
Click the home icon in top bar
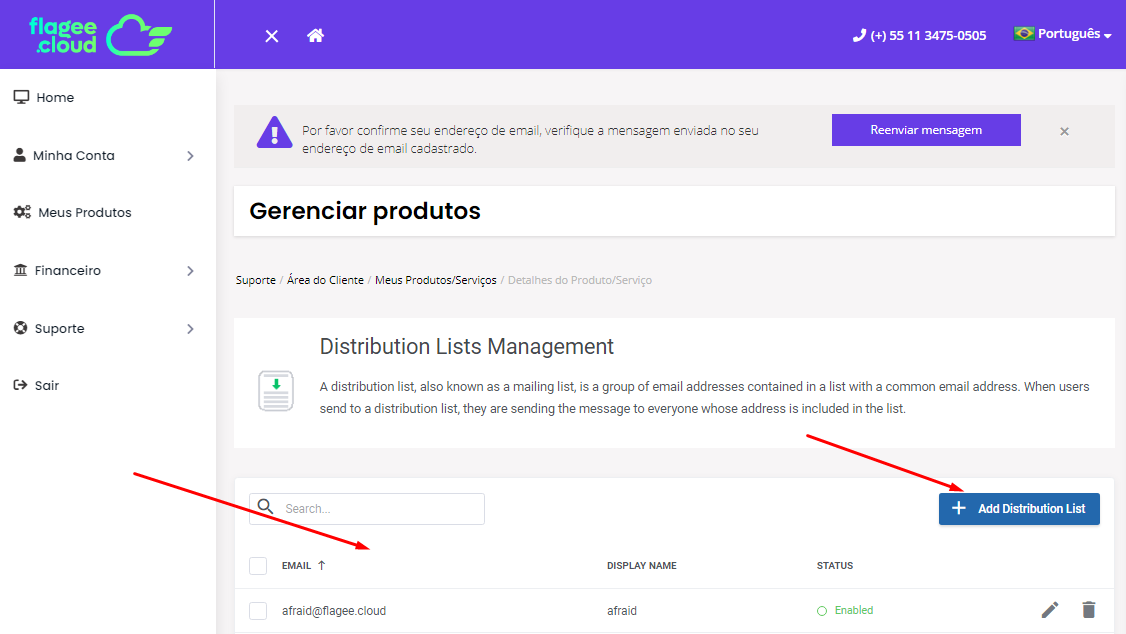pyautogui.click(x=315, y=36)
